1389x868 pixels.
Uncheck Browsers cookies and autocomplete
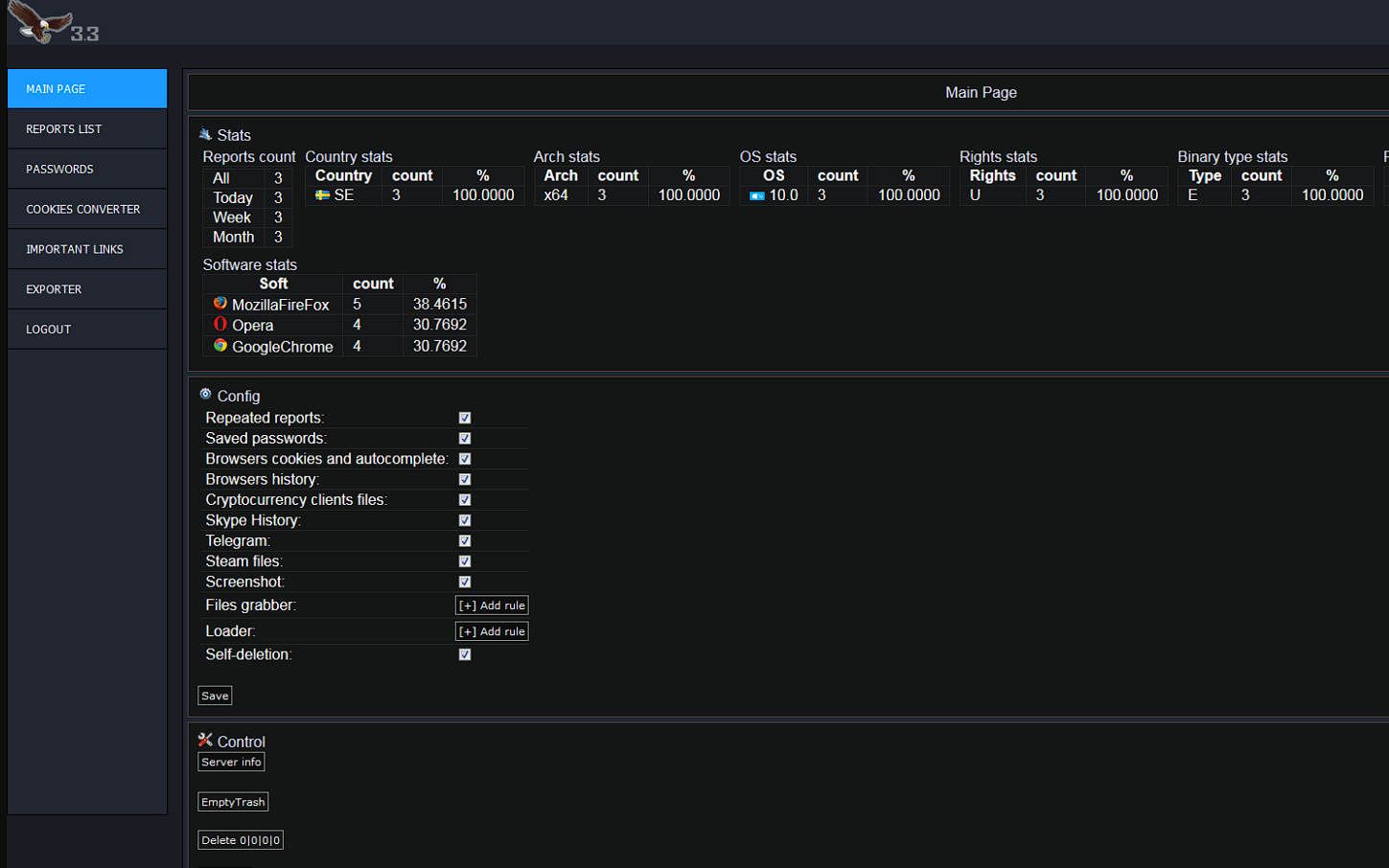click(x=465, y=459)
